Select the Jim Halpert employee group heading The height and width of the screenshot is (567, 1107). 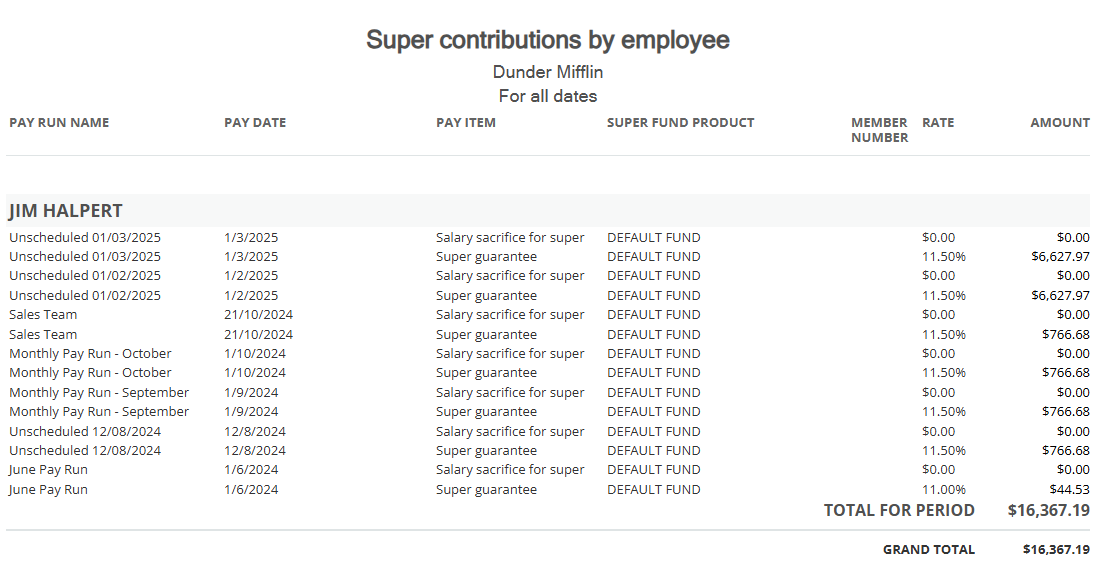point(66,211)
